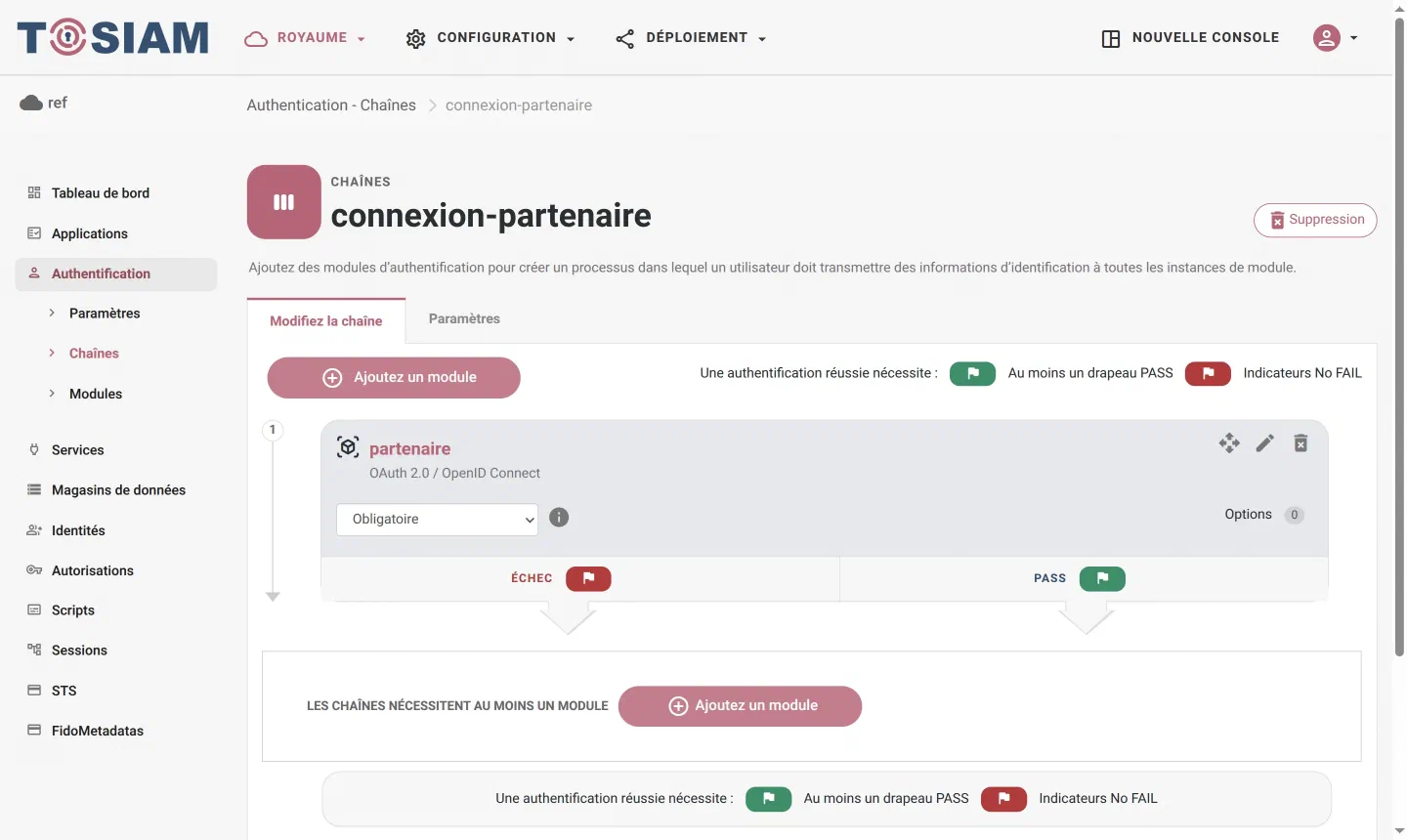Click the Authentification person icon
The width and height of the screenshot is (1407, 840).
point(34,273)
